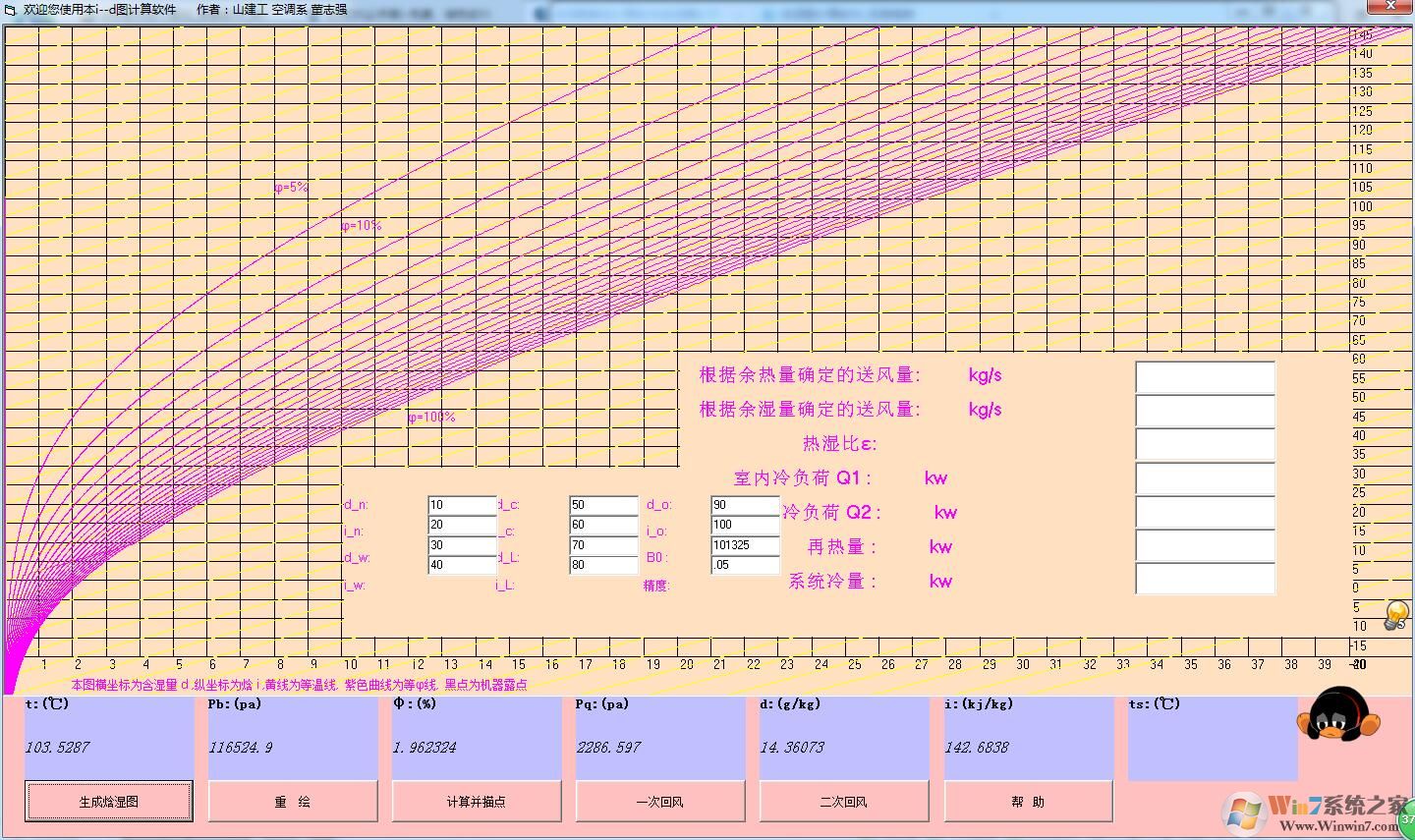Click the ts:(℃) dew point panel

click(x=1213, y=739)
